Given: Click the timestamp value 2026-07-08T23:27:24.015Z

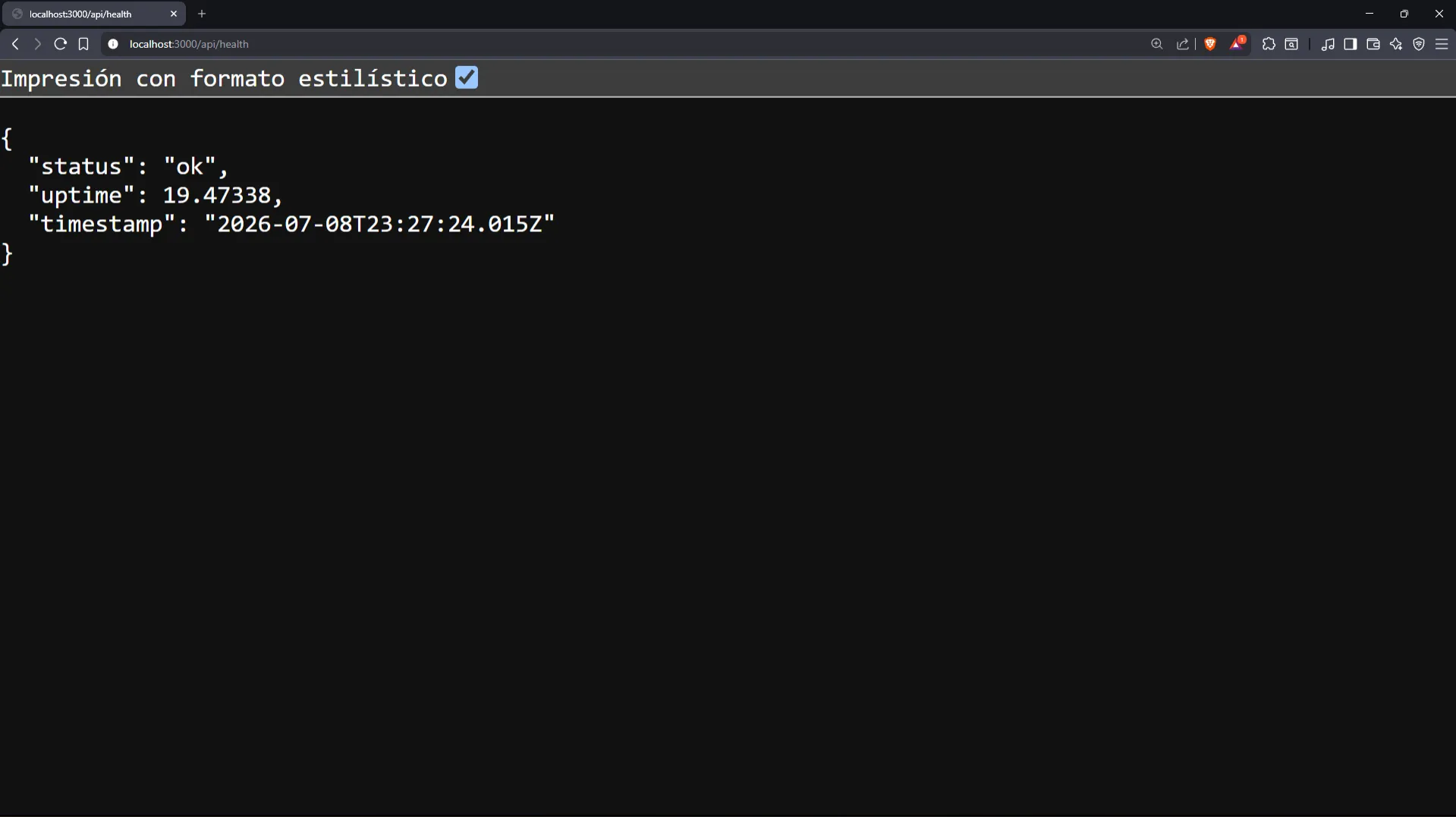Looking at the screenshot, I should click(x=380, y=224).
